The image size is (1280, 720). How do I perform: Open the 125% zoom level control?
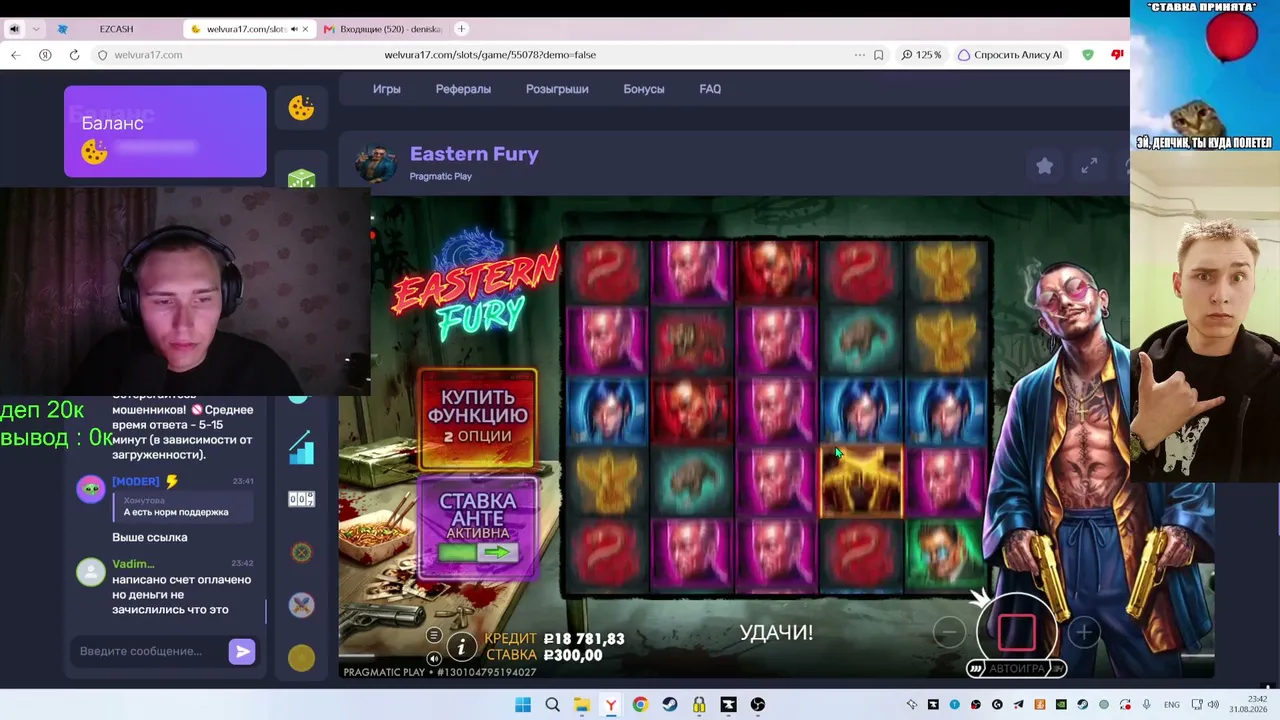pos(921,55)
